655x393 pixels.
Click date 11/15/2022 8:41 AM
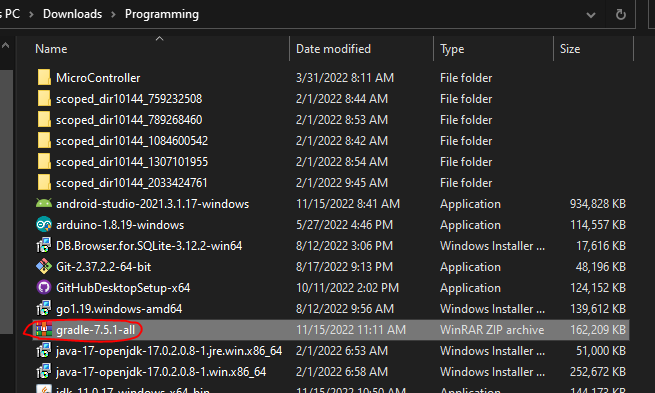(x=348, y=204)
